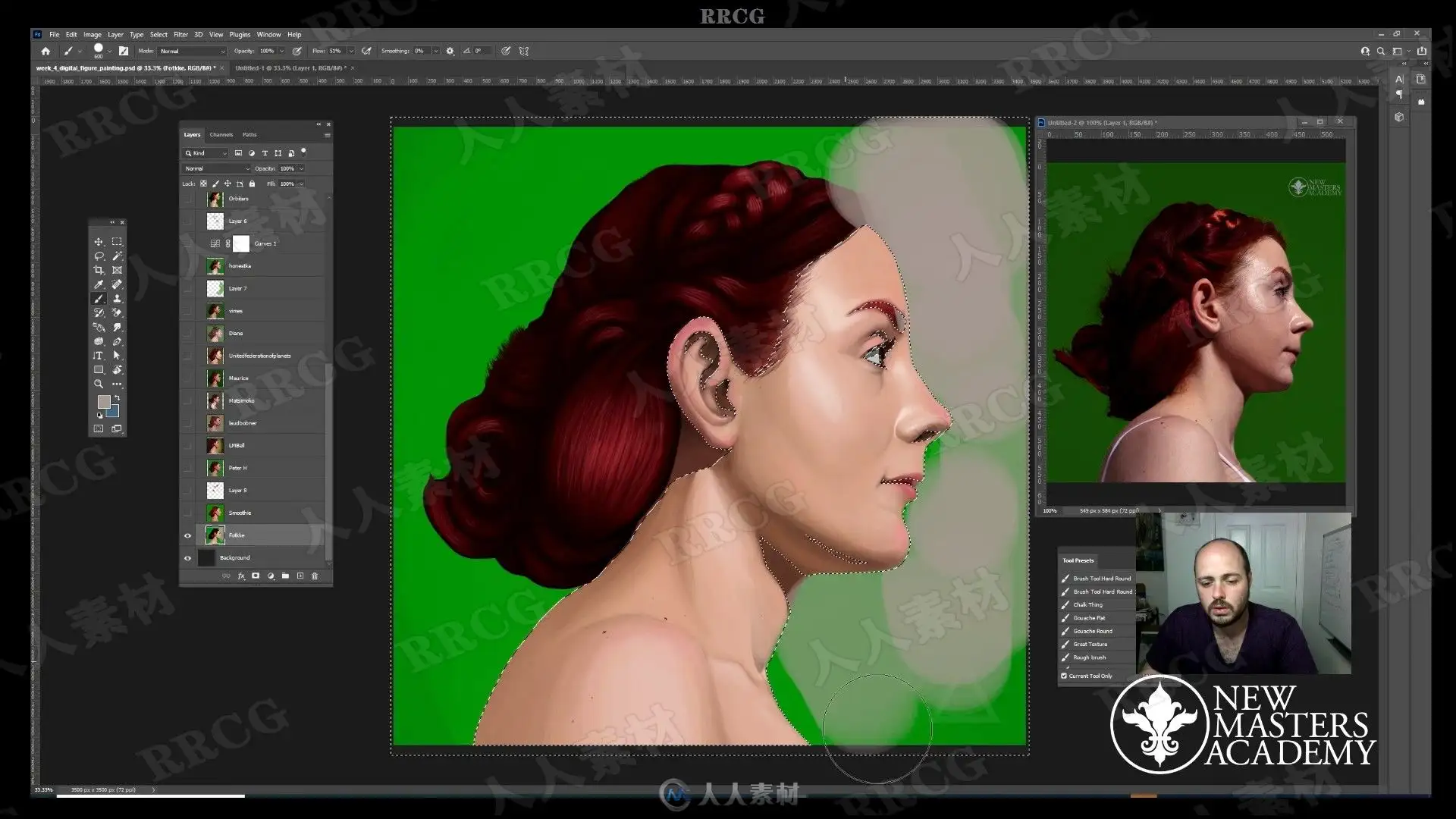Screen dimensions: 1456x819
Task: Hide the Background layer
Action: point(188,558)
